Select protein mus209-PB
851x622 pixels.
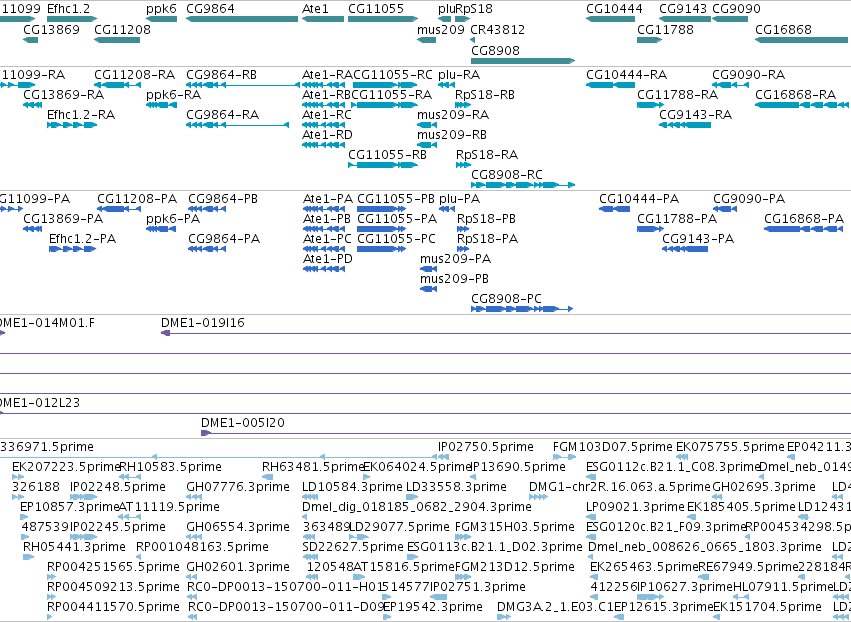(x=428, y=289)
